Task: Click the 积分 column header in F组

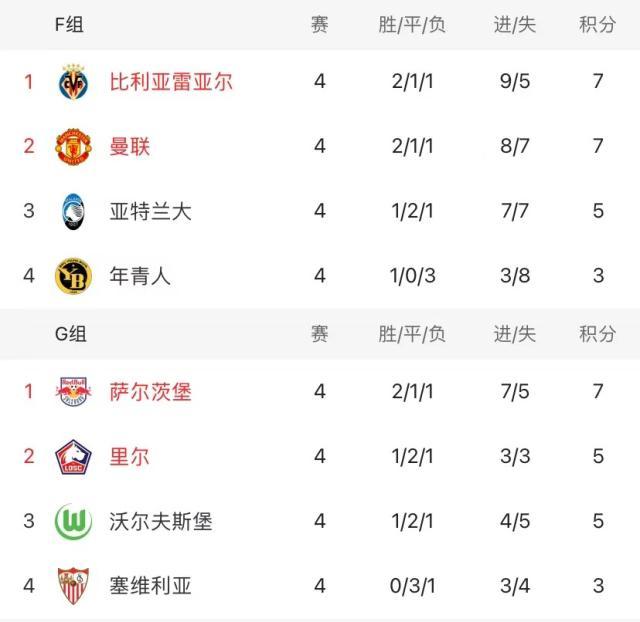Action: [x=597, y=25]
